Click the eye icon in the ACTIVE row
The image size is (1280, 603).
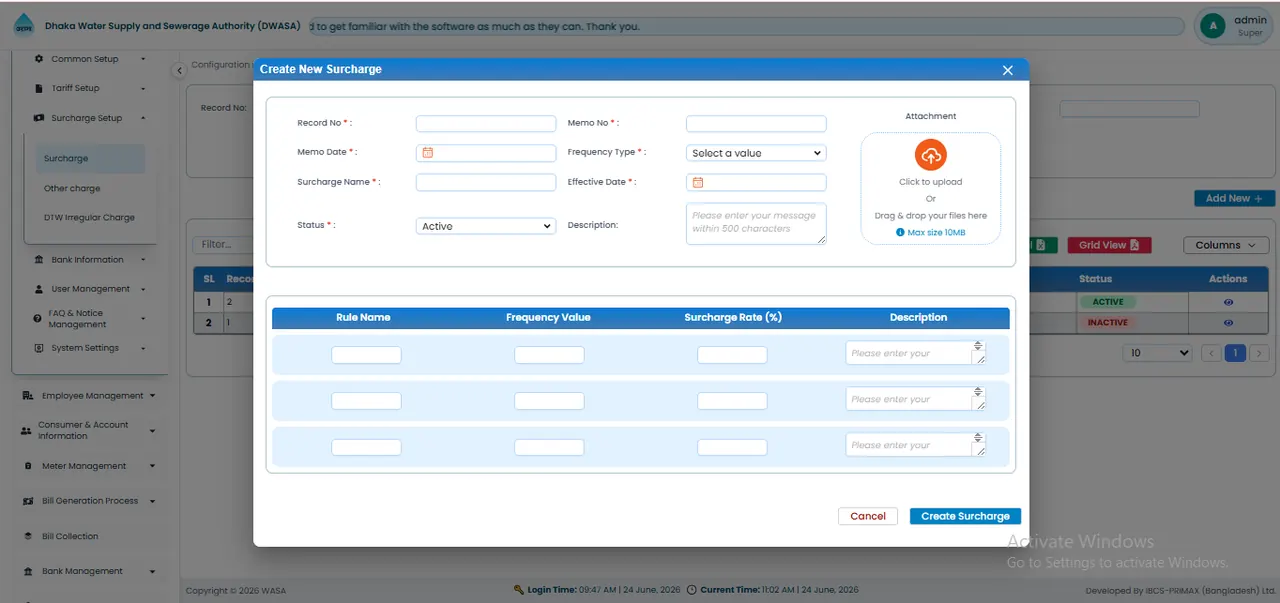(x=1228, y=302)
